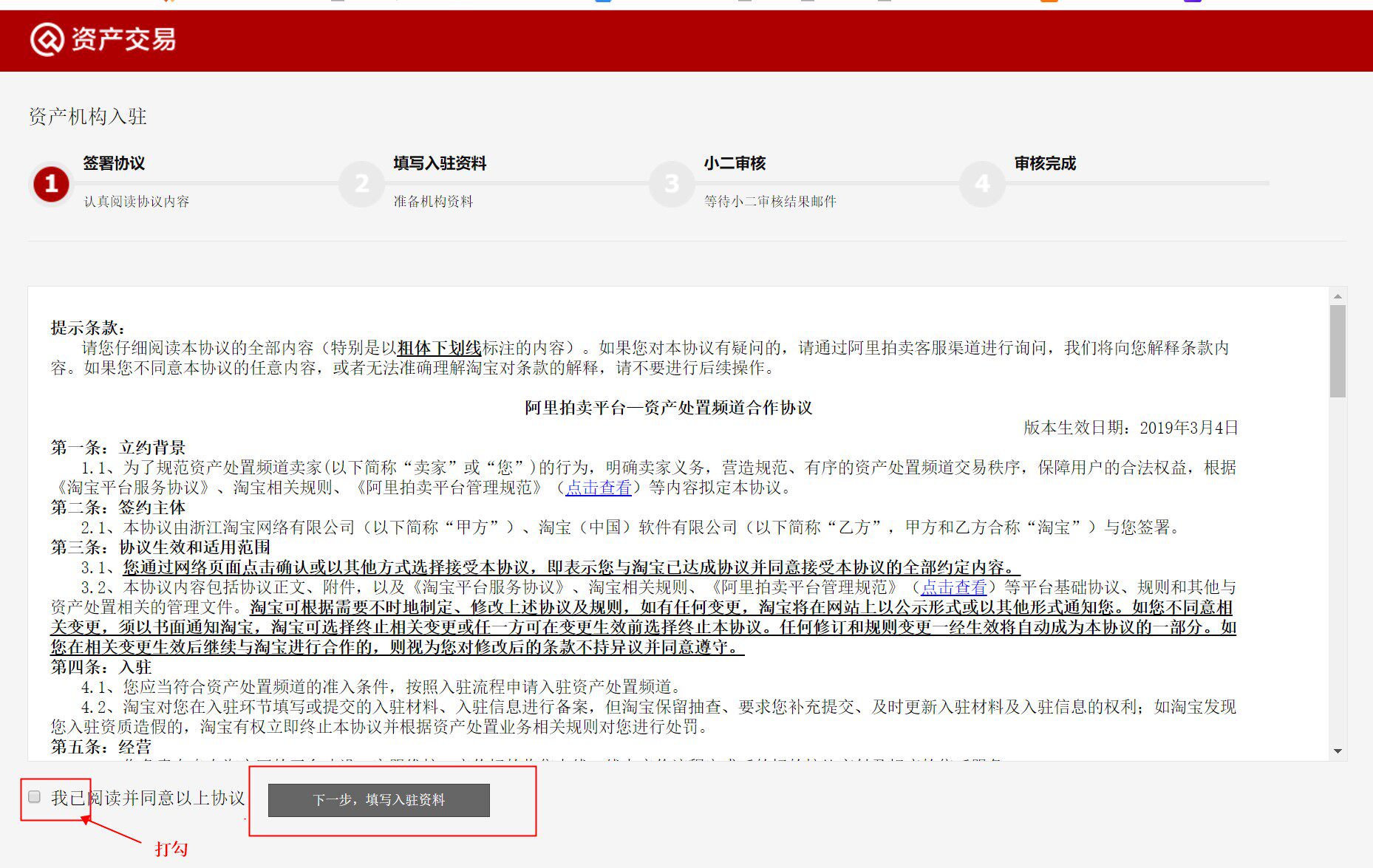
Task: Click the 提示条款 heading
Action: [x=88, y=328]
